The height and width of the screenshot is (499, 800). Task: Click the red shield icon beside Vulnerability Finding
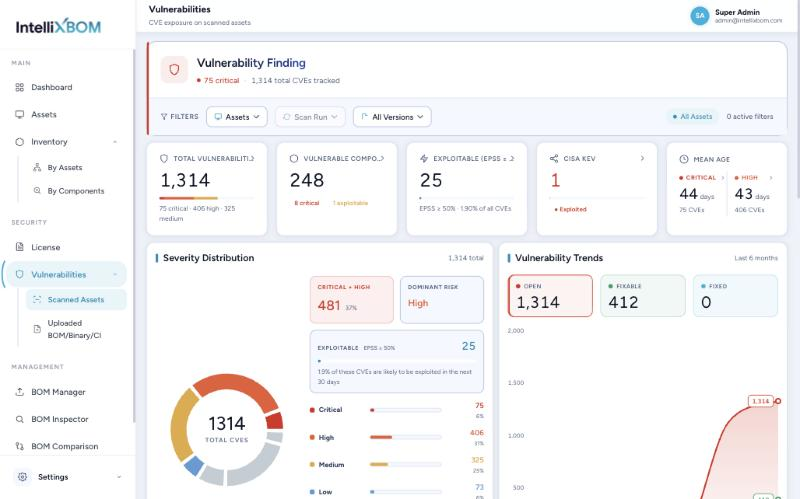[x=174, y=69]
